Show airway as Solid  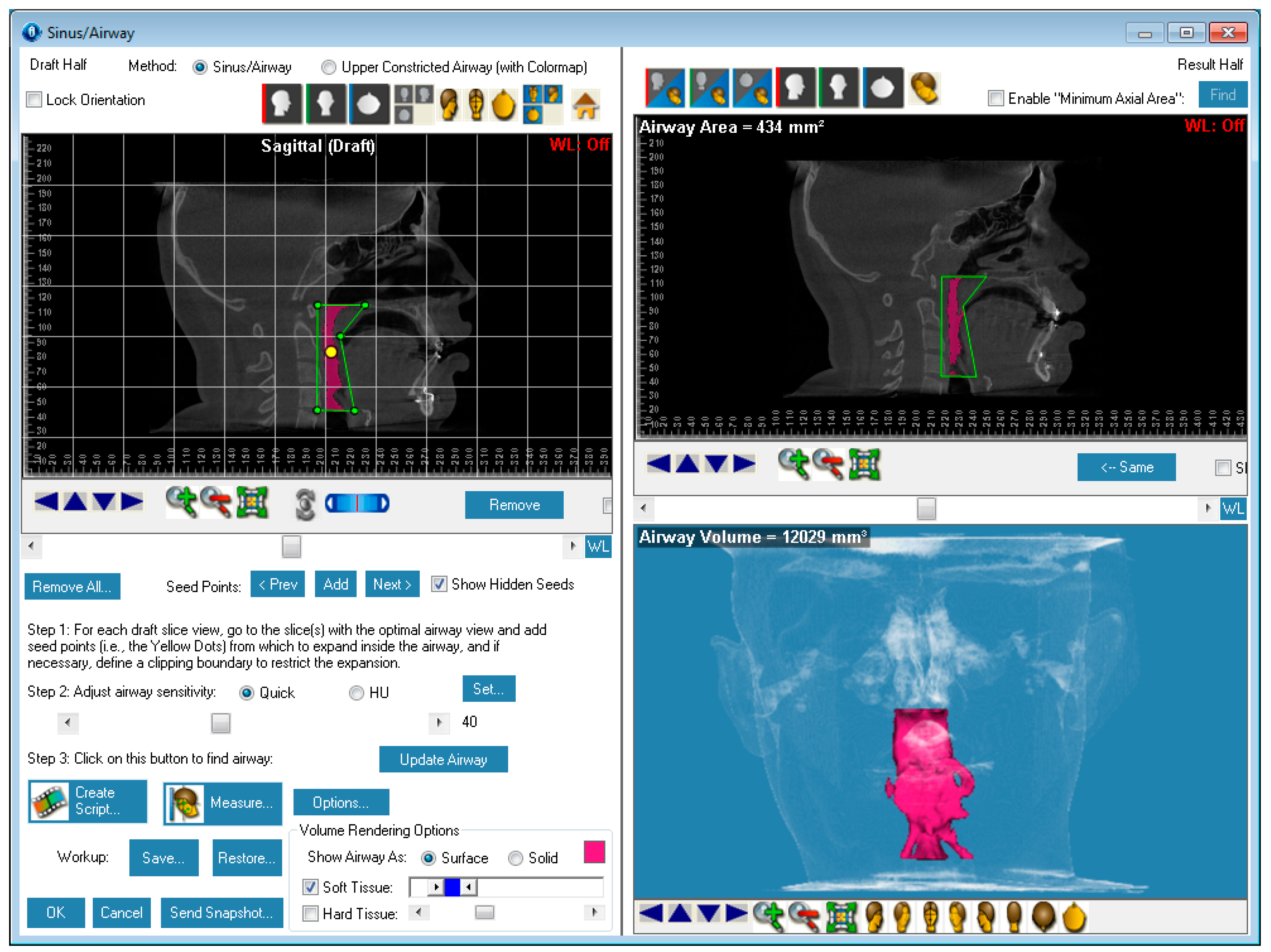(x=515, y=858)
